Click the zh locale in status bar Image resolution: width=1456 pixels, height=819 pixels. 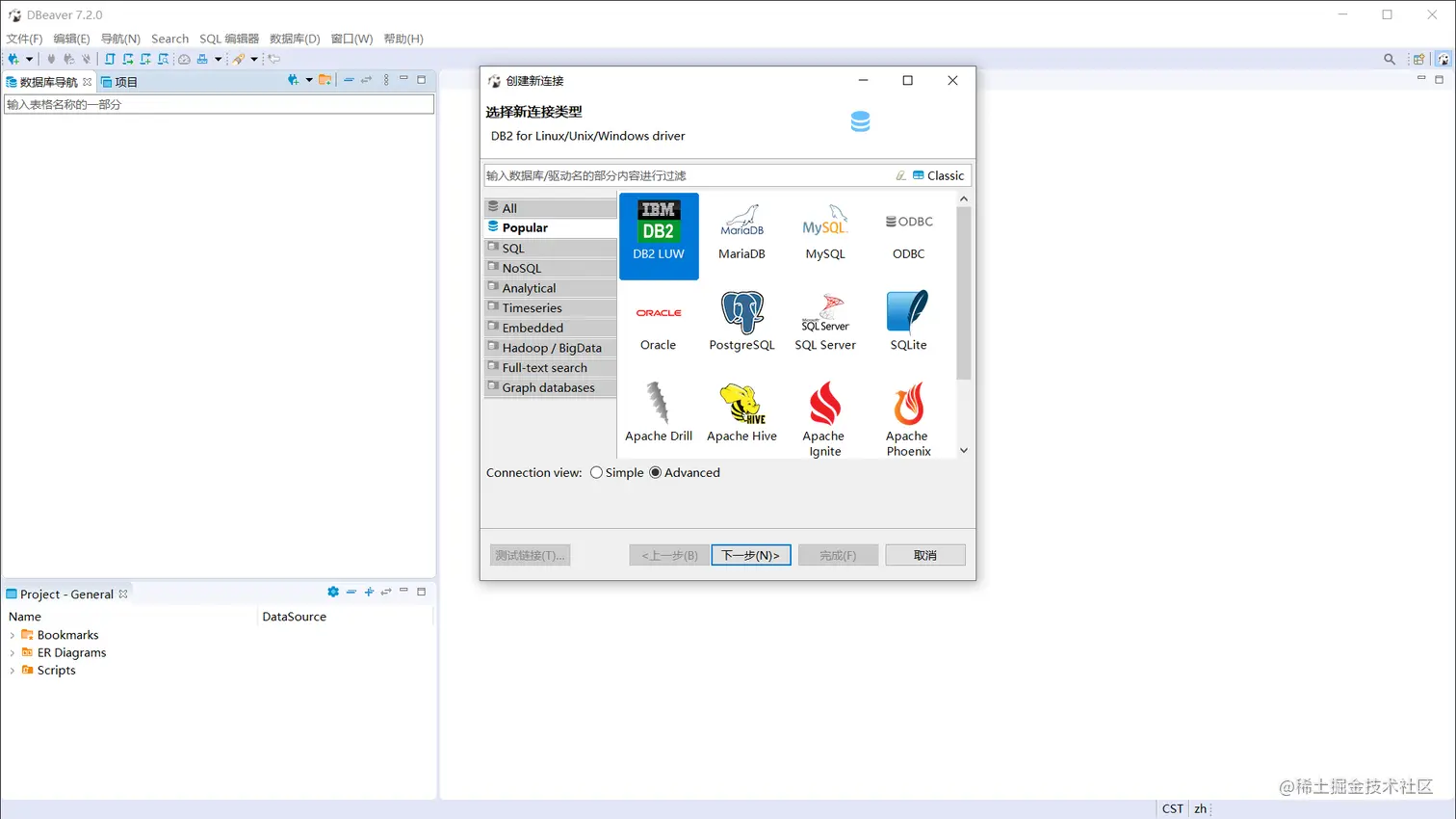[x=1200, y=808]
